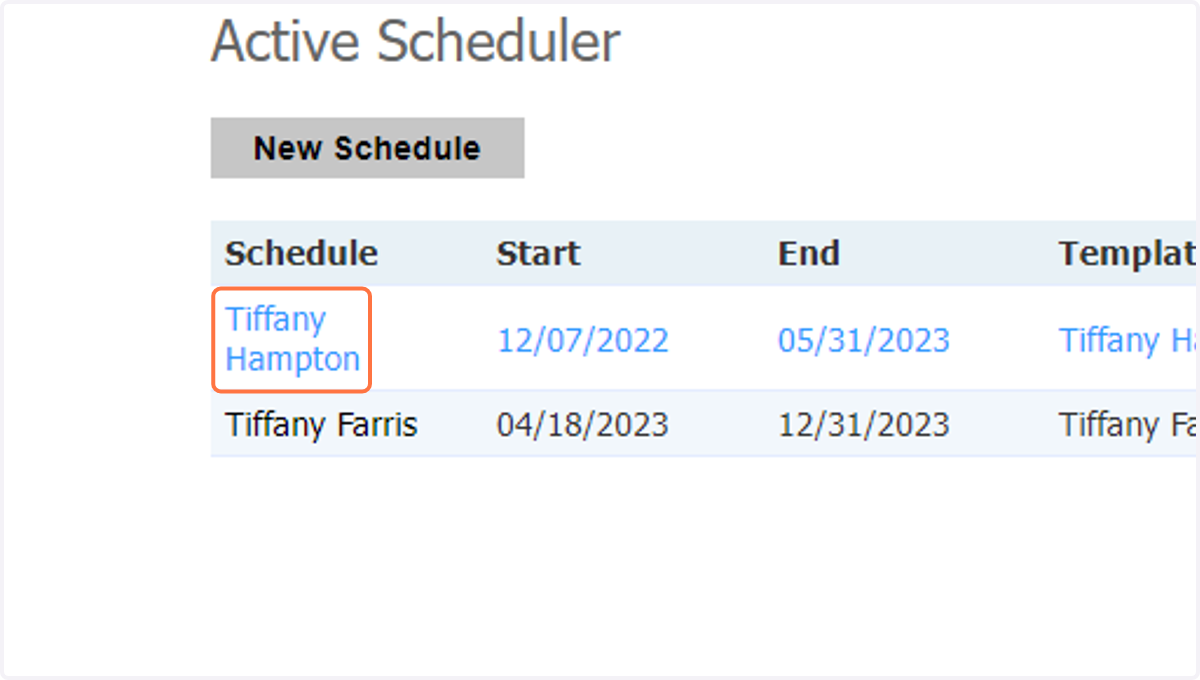Click the word Tiffany in the highlighted link
1200x680 pixels.
click(x=276, y=320)
